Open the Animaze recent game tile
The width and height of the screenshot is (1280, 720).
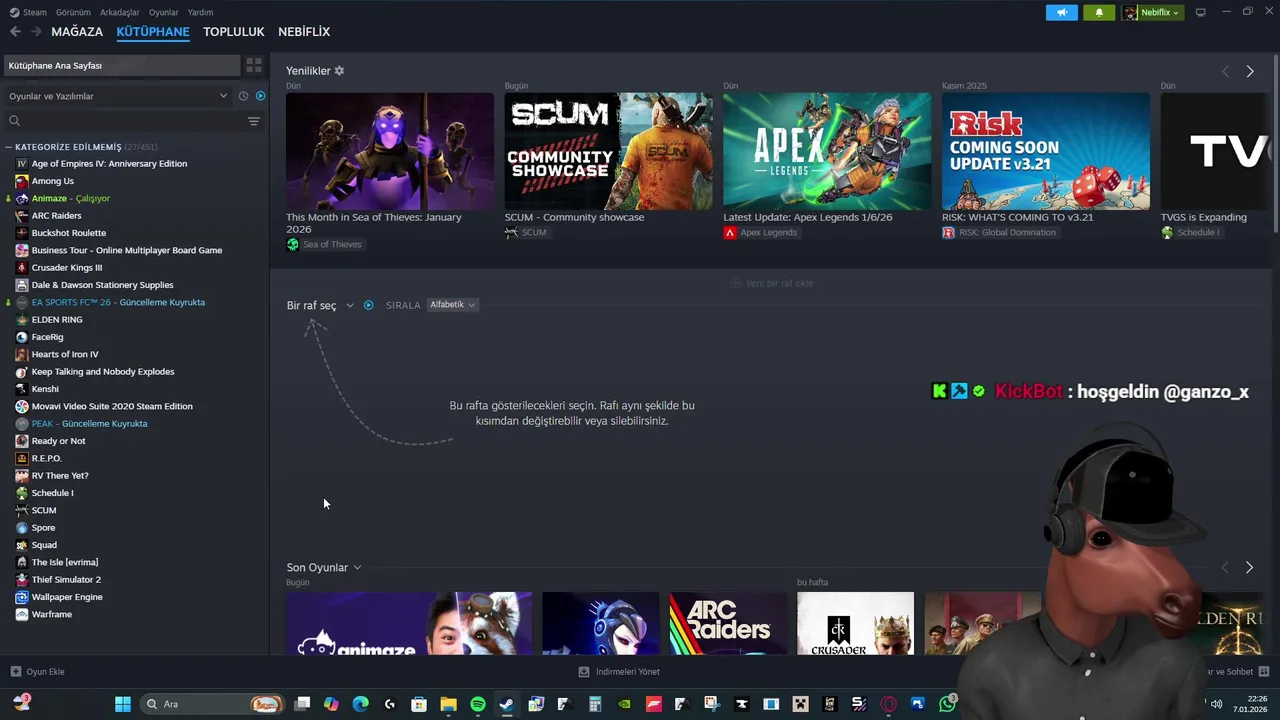(409, 624)
